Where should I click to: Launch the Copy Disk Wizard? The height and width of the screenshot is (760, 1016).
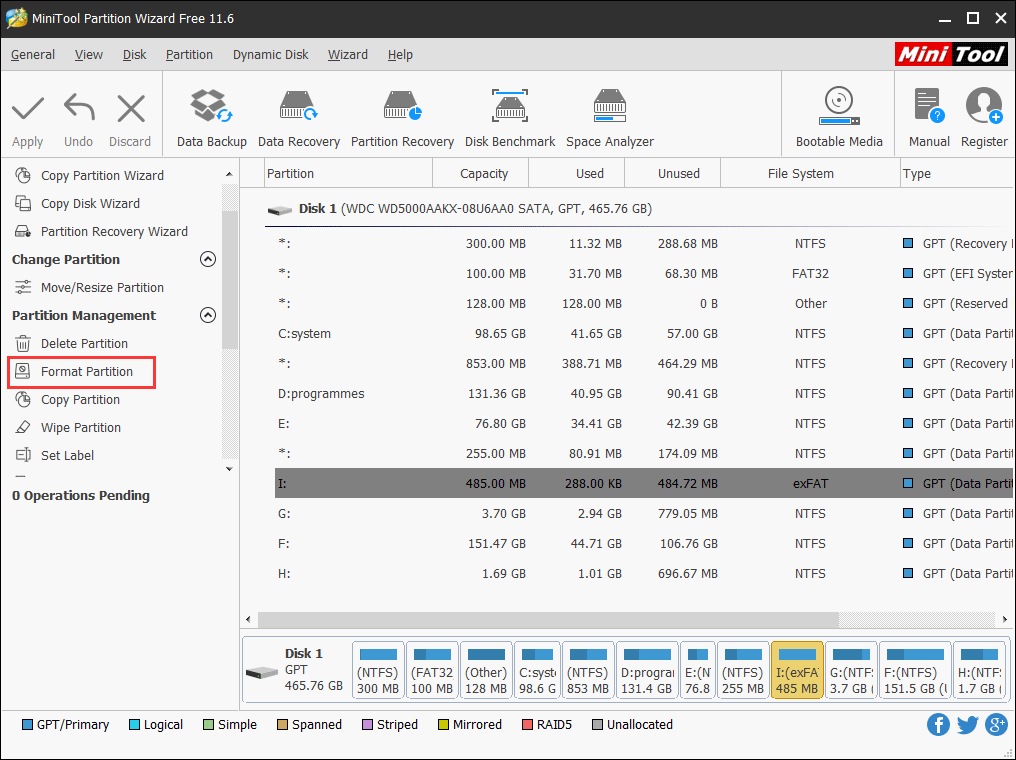point(90,203)
